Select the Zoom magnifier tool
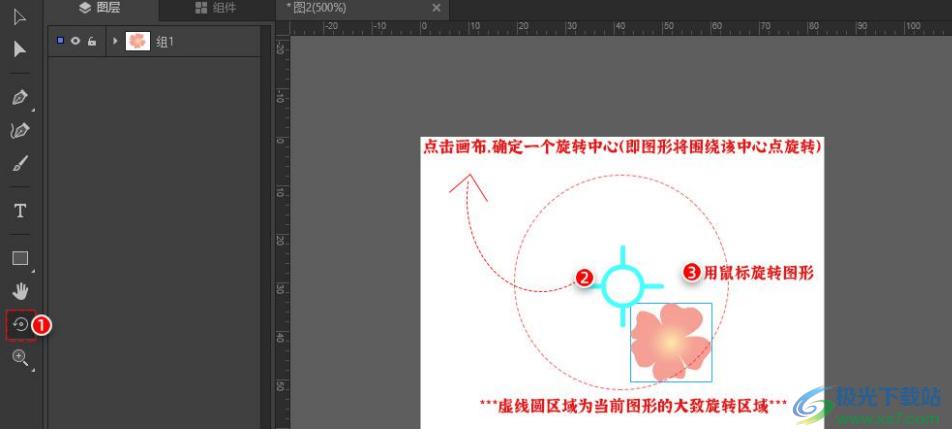 pos(20,358)
